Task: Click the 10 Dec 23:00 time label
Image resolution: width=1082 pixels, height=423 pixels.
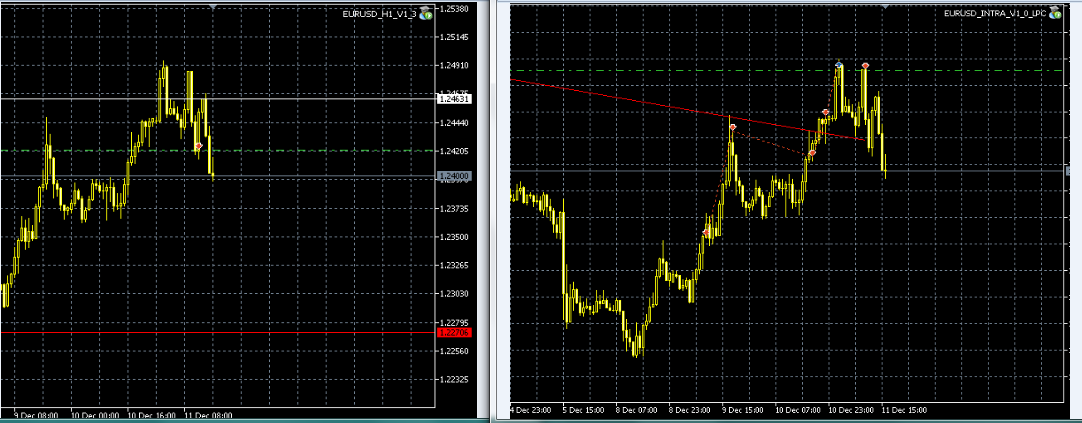Action: tap(850, 410)
